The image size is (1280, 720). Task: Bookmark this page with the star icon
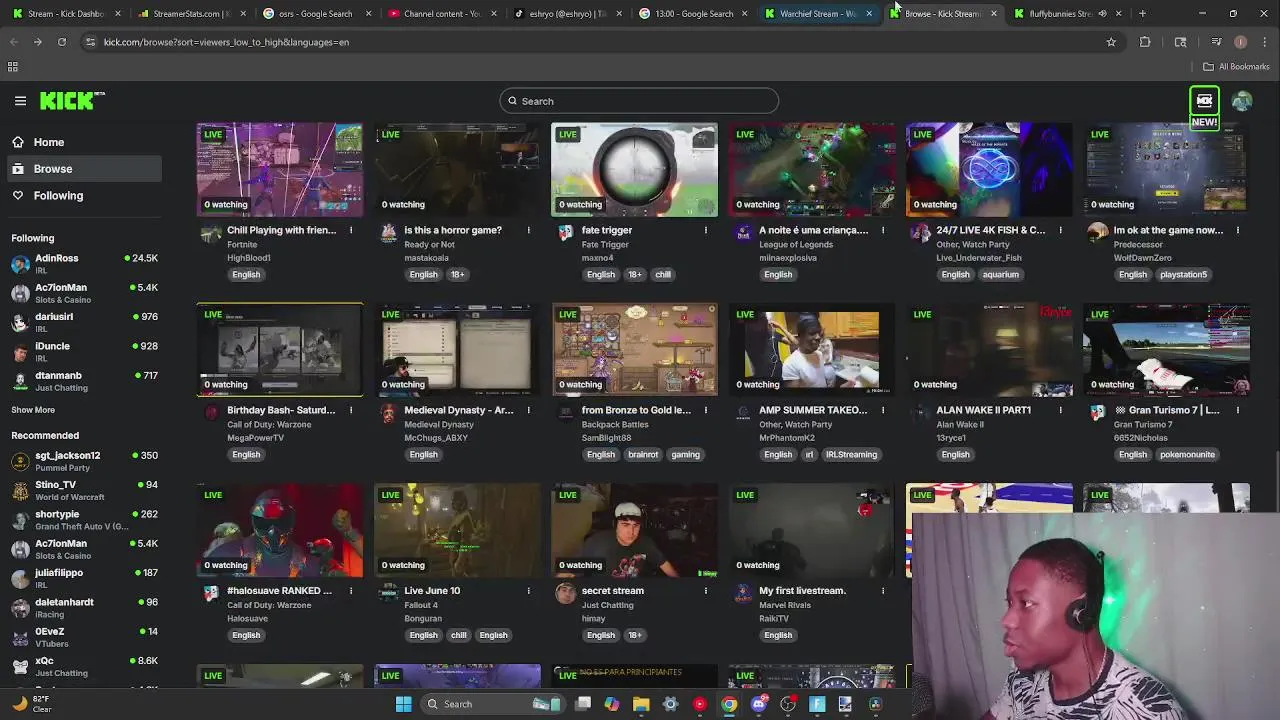(1111, 42)
